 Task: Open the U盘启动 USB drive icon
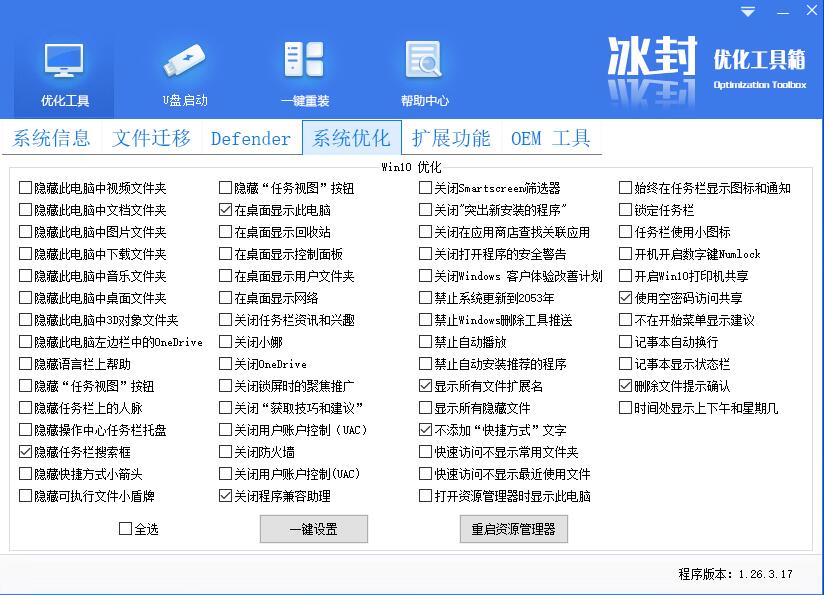(185, 64)
